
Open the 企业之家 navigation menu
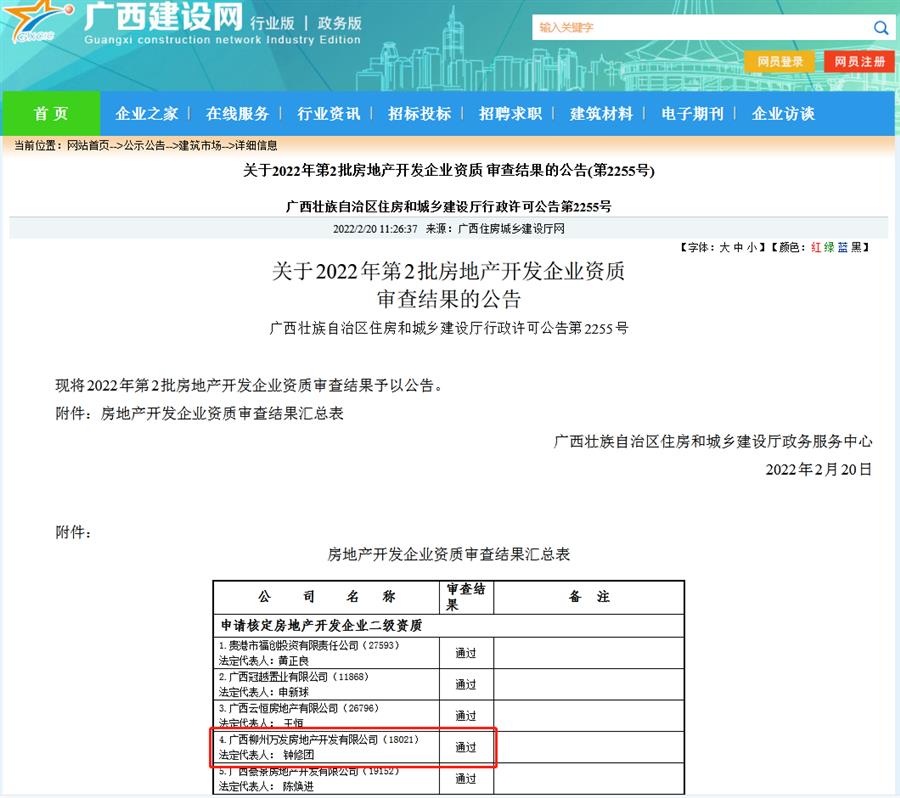click(148, 114)
